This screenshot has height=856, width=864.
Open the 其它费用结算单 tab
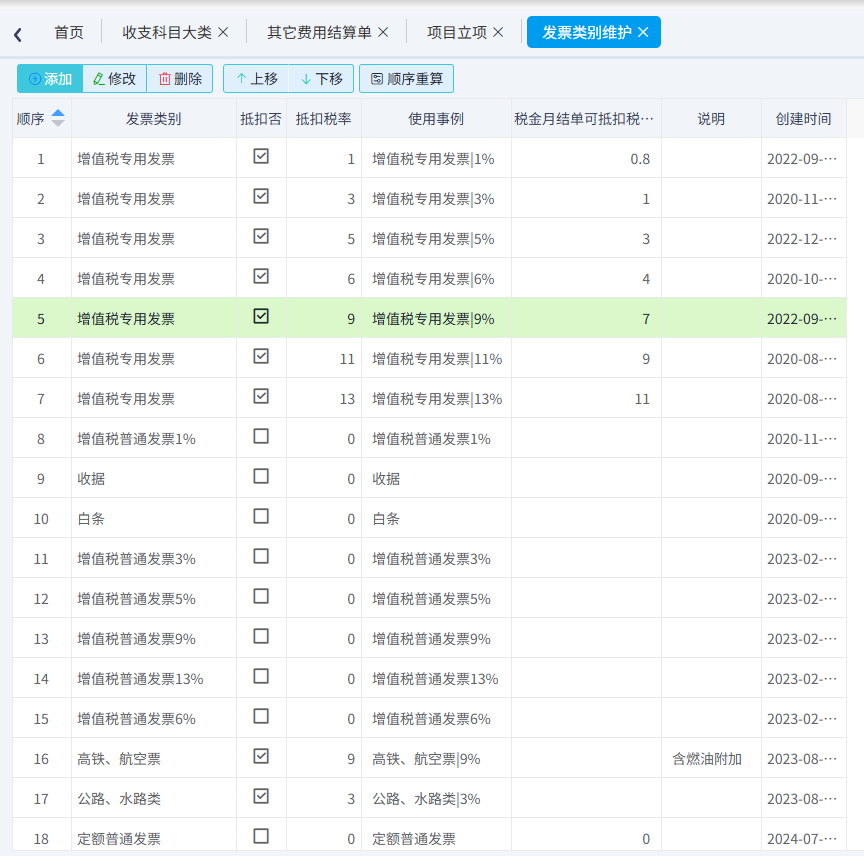pos(320,33)
